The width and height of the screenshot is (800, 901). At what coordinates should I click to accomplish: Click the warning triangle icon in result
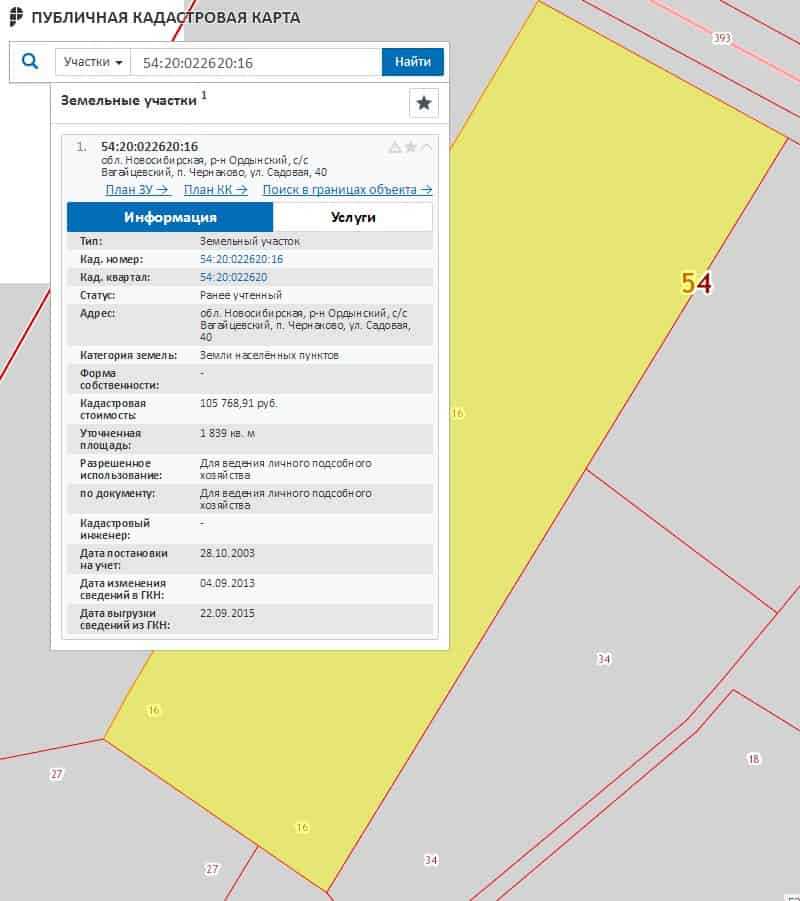(x=394, y=148)
